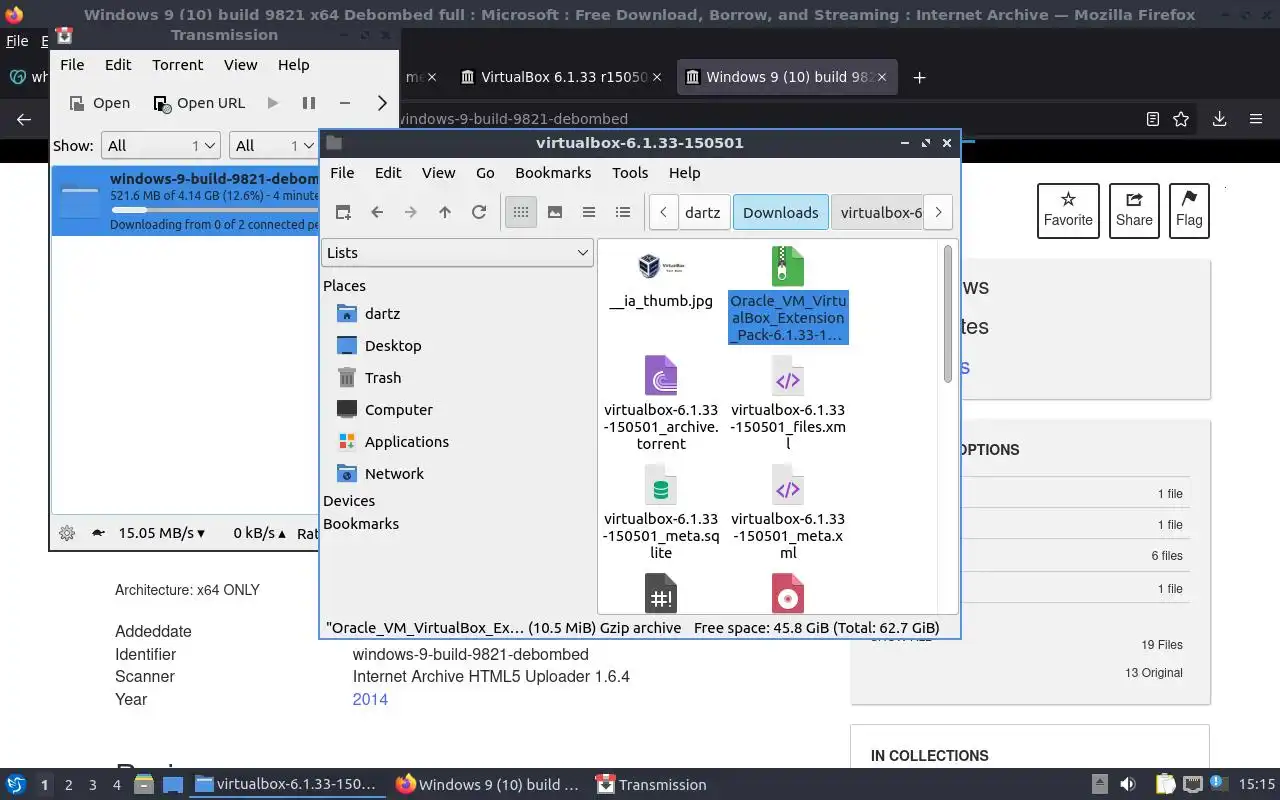1280x800 pixels.
Task: Open the Lists side pane dropdown
Action: click(458, 253)
